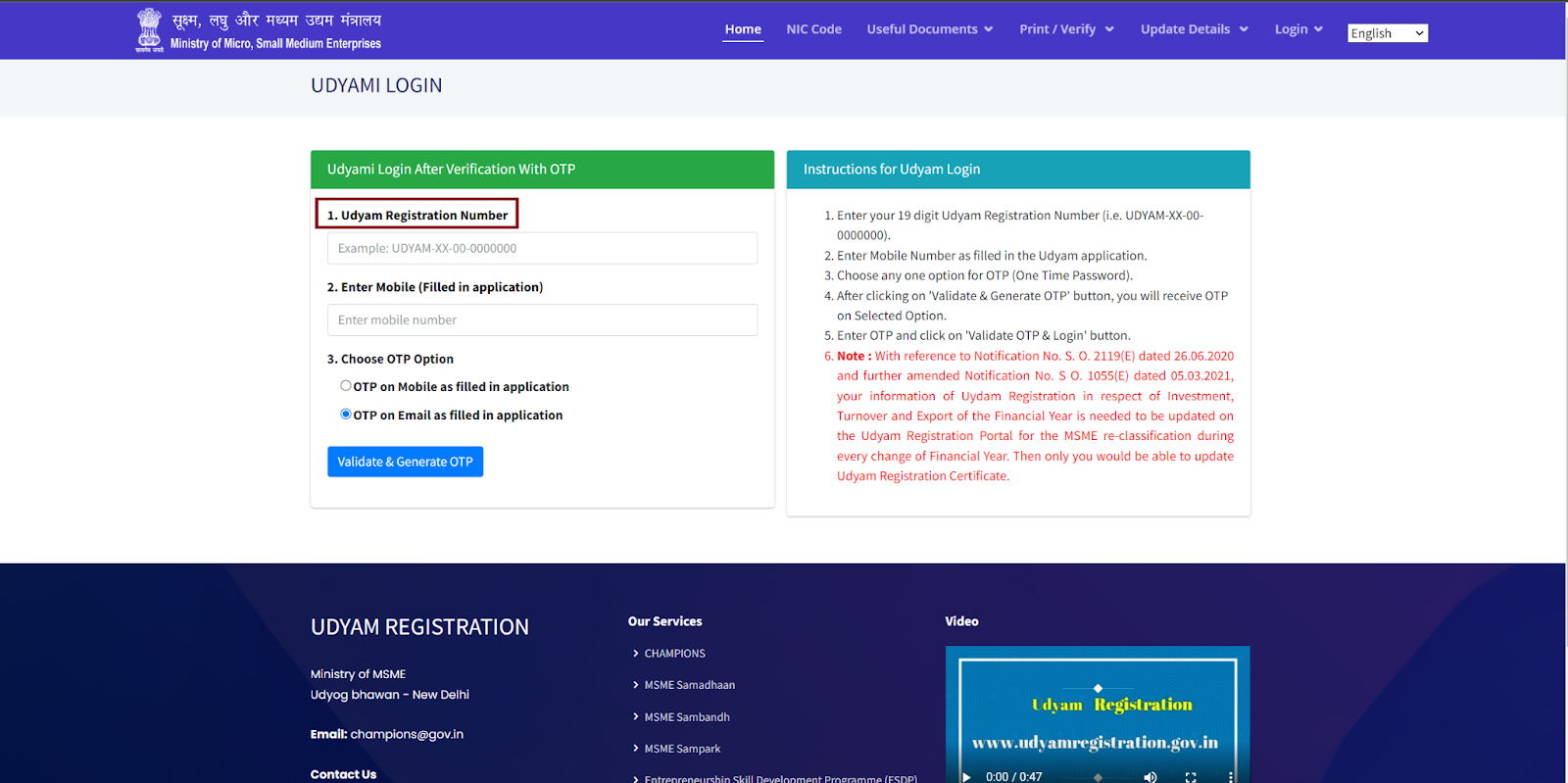1568x783 pixels.
Task: Click Validate & Generate OTP button
Action: click(405, 462)
